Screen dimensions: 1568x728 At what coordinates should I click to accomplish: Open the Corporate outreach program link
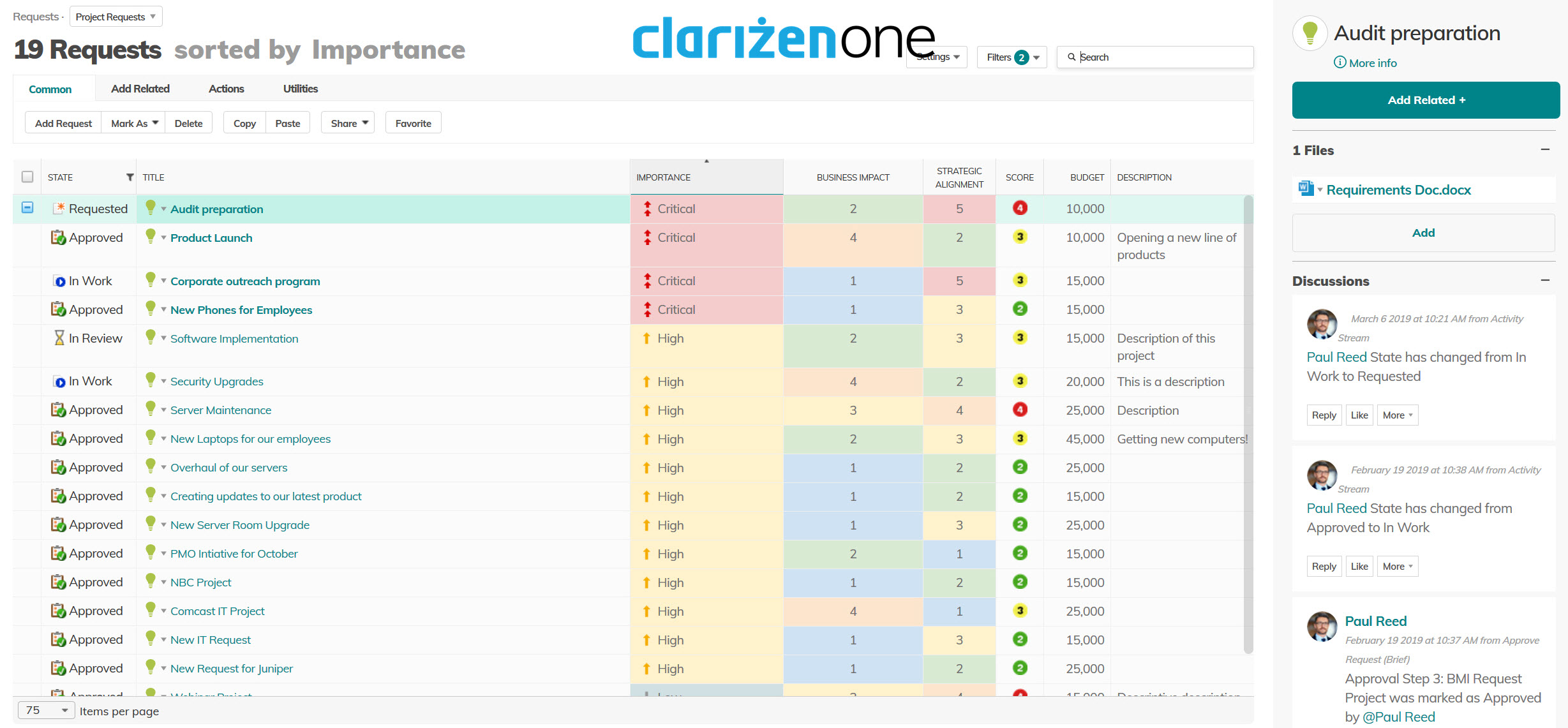245,281
